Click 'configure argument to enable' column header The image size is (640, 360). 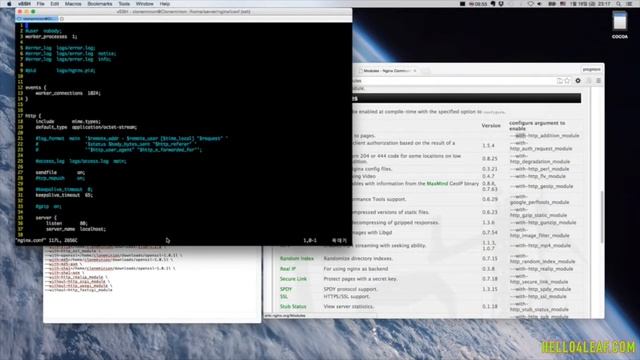click(537, 125)
